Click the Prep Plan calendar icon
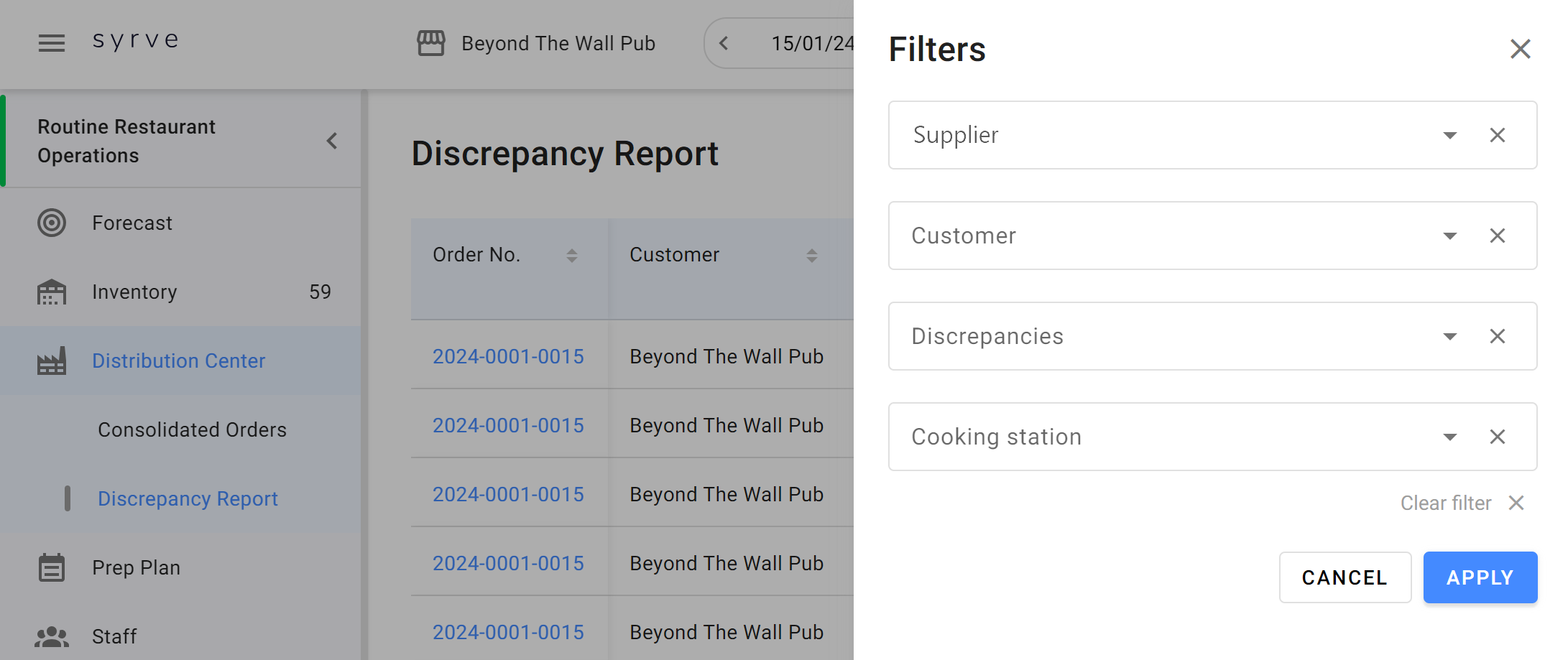Screen dimensions: 1568x660 [x=51, y=567]
